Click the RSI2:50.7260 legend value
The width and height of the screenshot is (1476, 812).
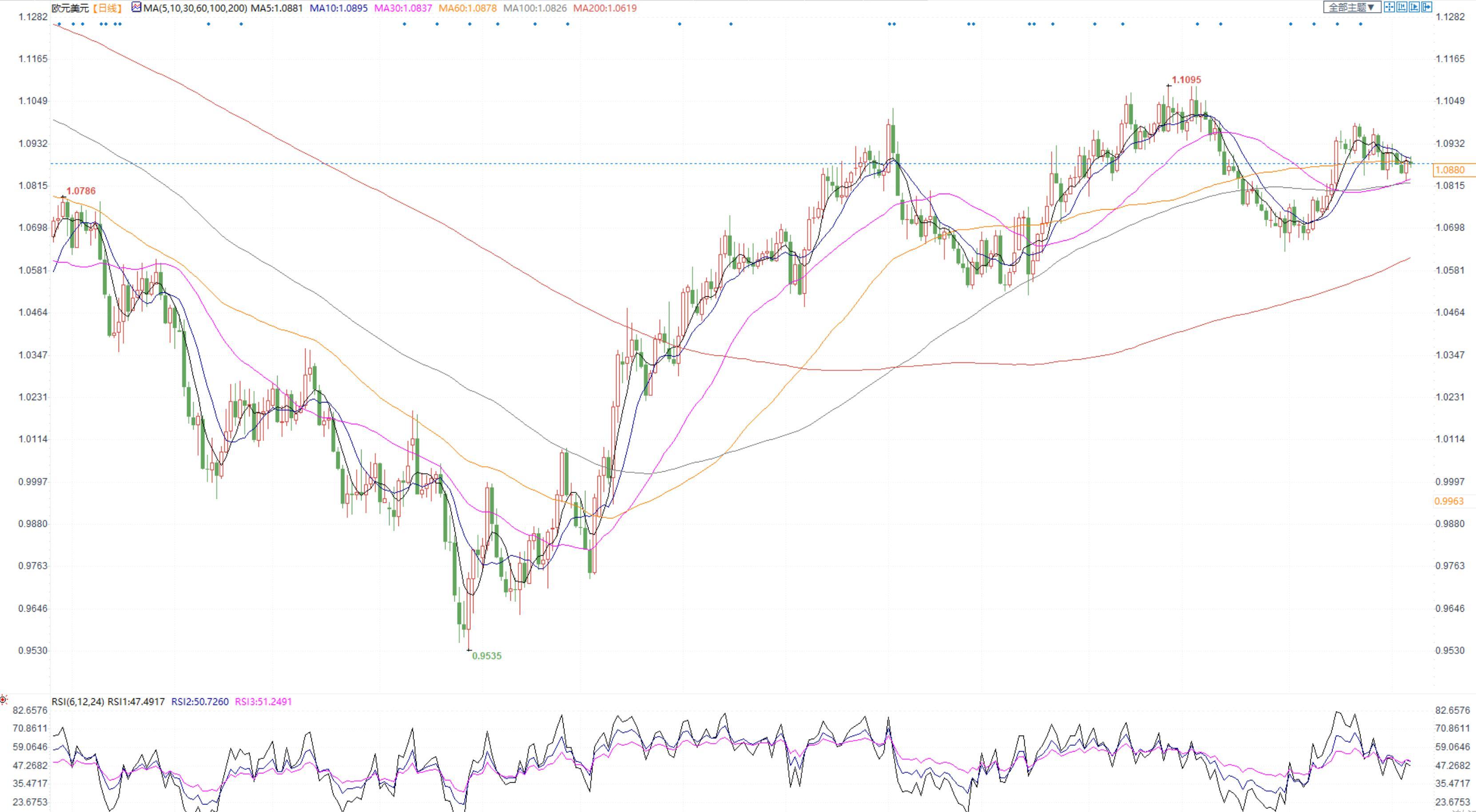tap(199, 701)
